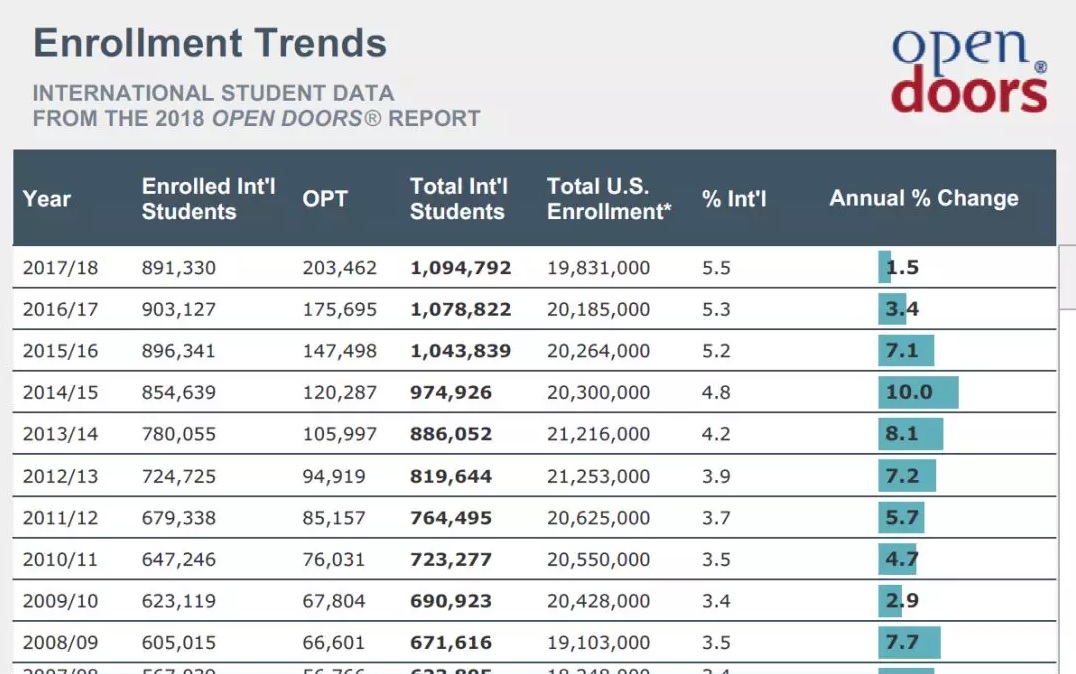Click the Enrollment Trends title

(210, 43)
